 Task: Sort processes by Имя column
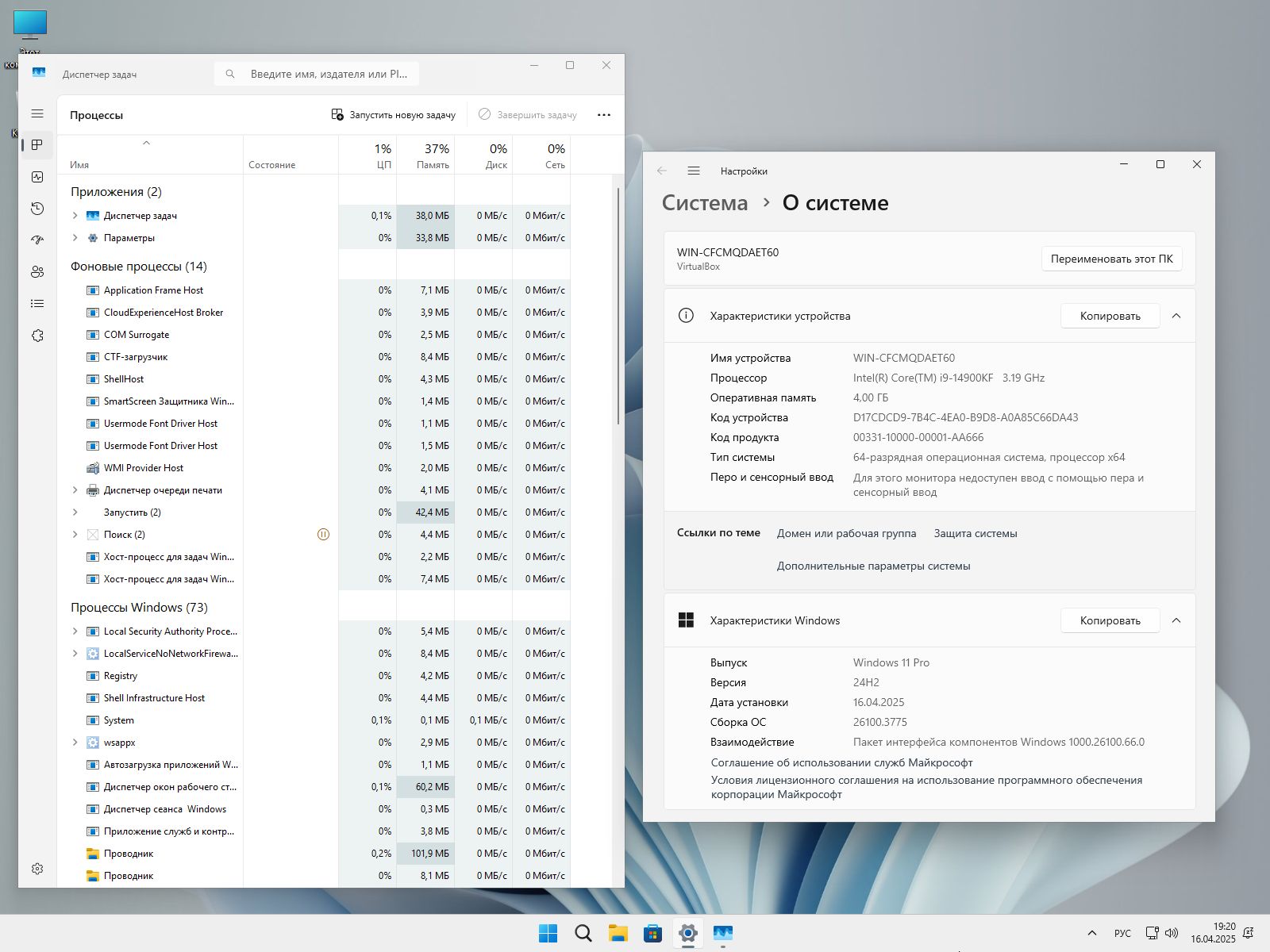(x=150, y=155)
